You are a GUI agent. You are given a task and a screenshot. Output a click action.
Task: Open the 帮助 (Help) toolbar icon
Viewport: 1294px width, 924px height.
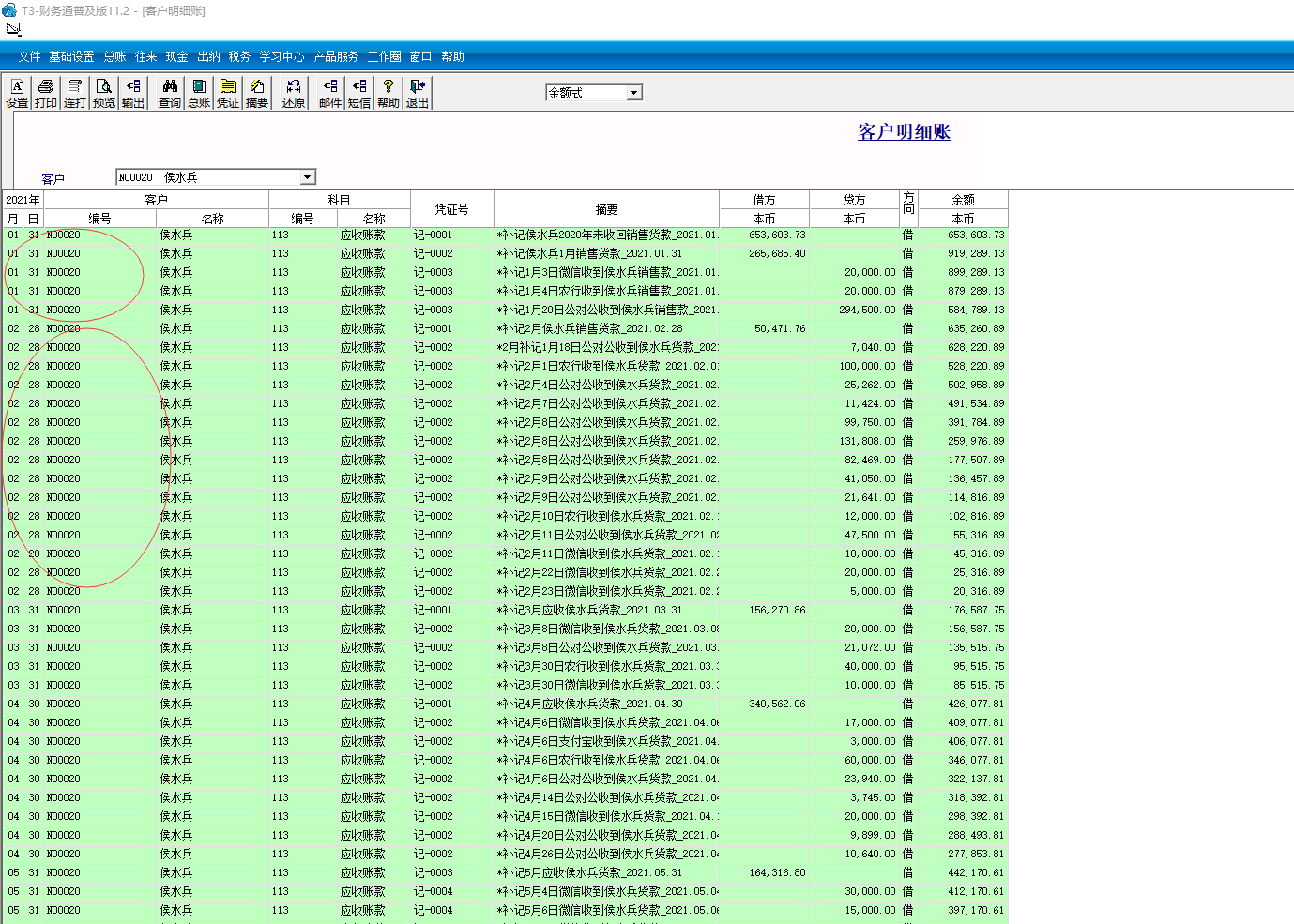tap(388, 93)
